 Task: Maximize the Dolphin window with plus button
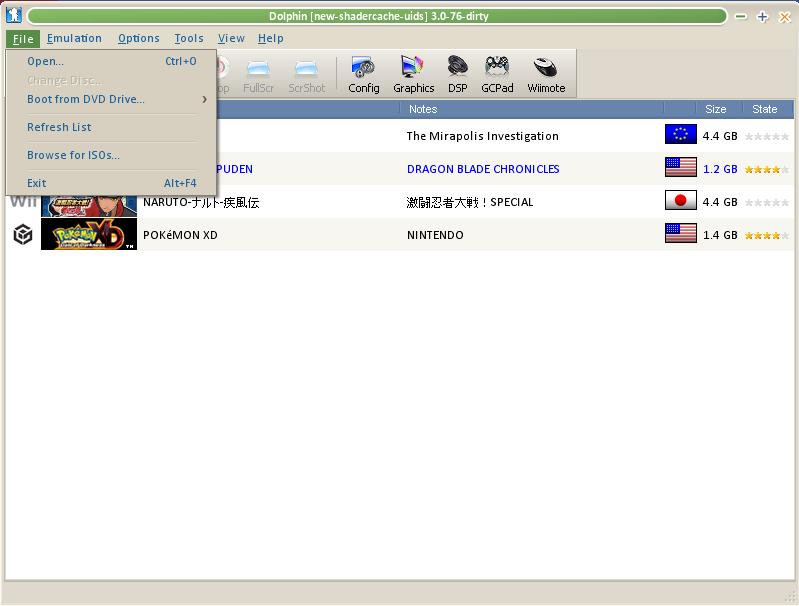(x=762, y=17)
